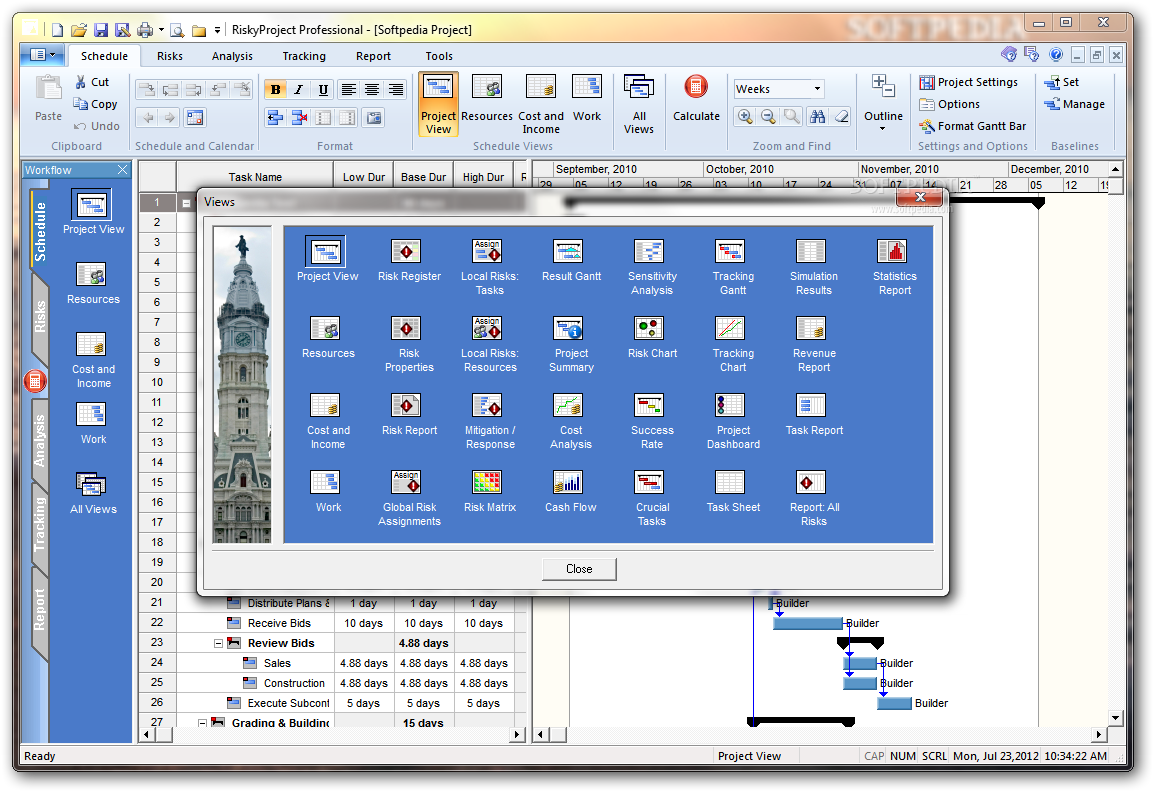Open Risk Register view in Views dialog

[x=409, y=261]
